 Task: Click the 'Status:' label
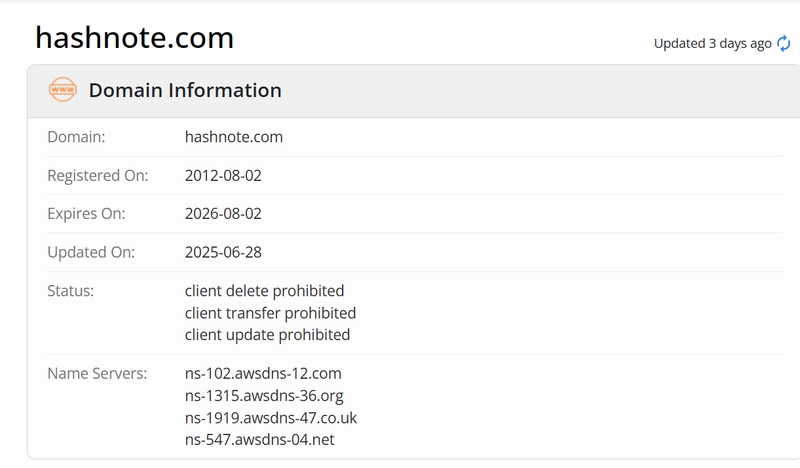pyautogui.click(x=70, y=291)
